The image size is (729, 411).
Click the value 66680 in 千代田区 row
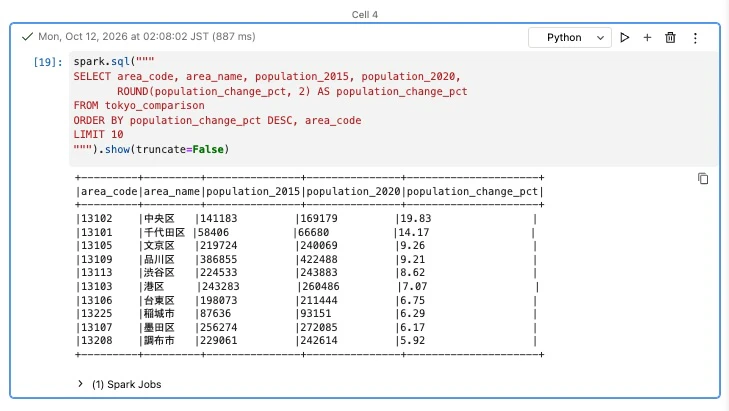pyautogui.click(x=313, y=232)
